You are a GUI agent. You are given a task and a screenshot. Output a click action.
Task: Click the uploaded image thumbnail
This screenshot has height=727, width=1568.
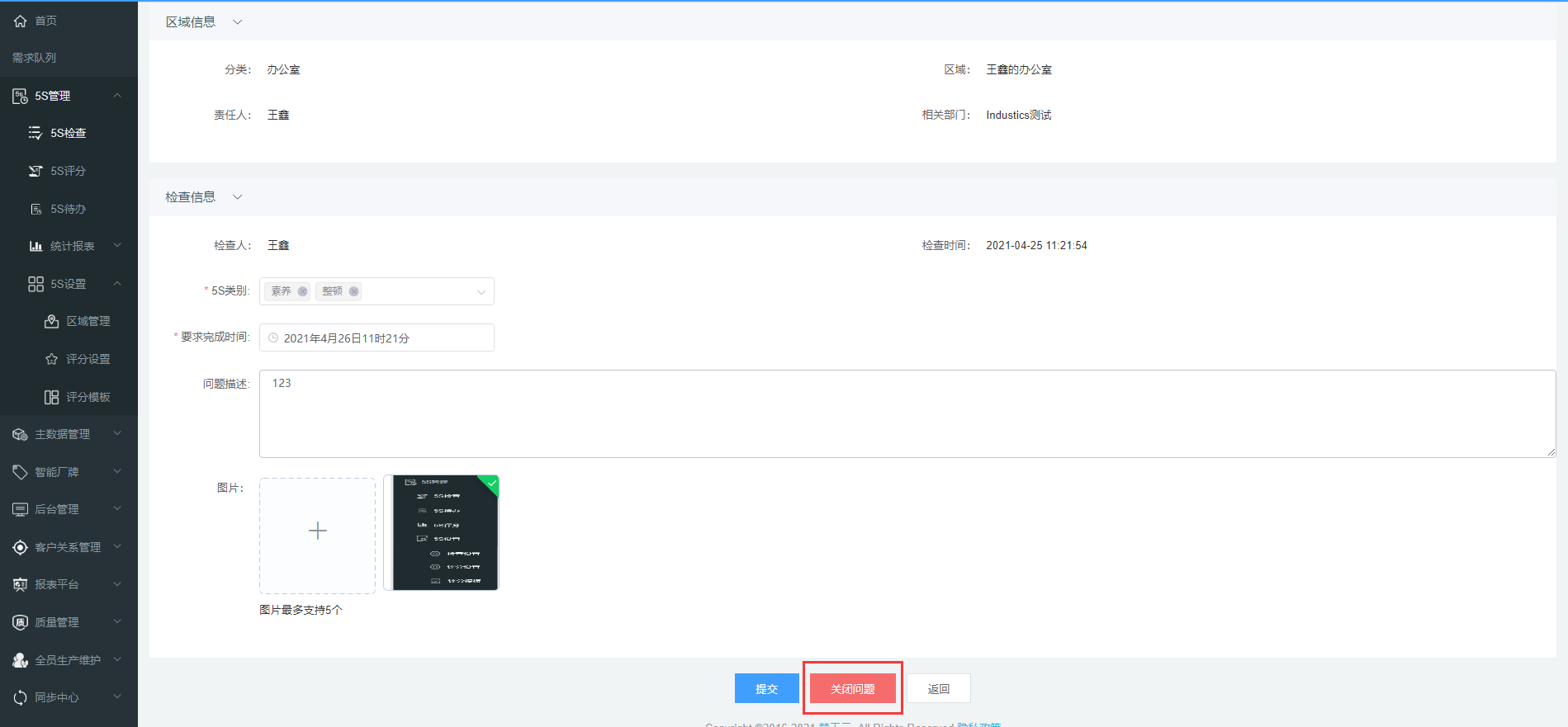click(x=442, y=533)
